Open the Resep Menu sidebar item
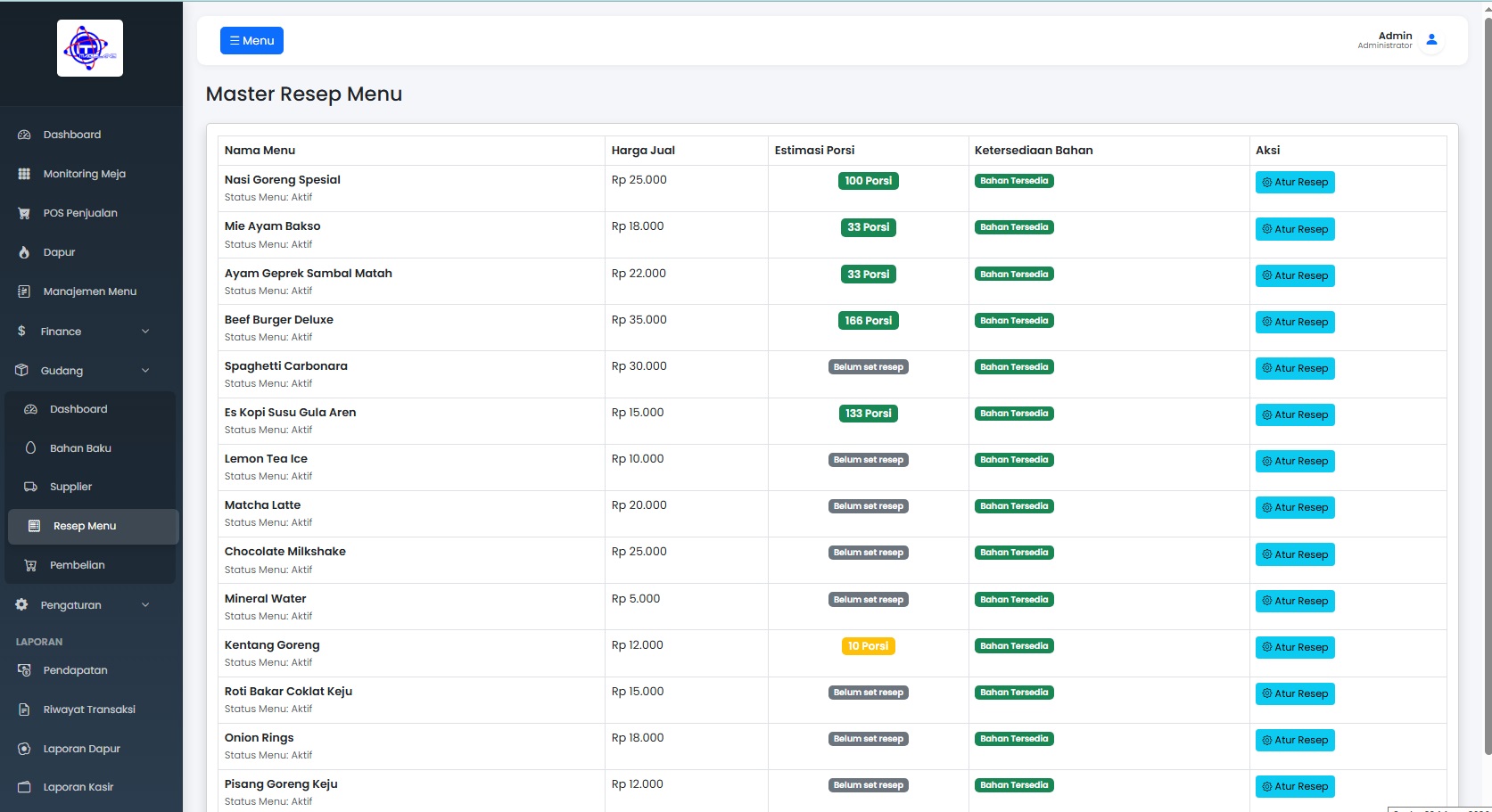Viewport: 1492px width, 812px height. click(x=94, y=526)
